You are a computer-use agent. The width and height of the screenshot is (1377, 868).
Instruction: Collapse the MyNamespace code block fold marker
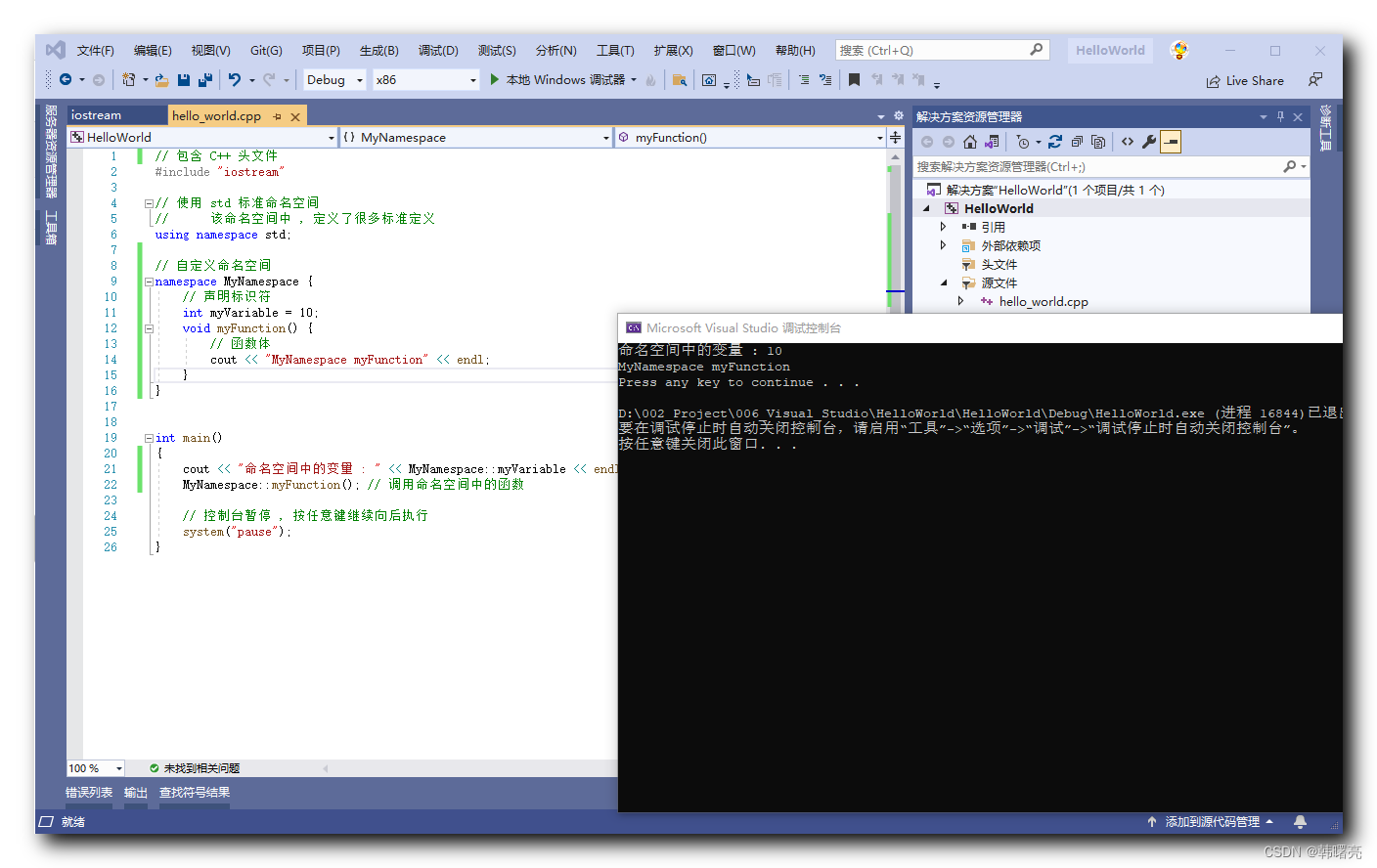[149, 282]
